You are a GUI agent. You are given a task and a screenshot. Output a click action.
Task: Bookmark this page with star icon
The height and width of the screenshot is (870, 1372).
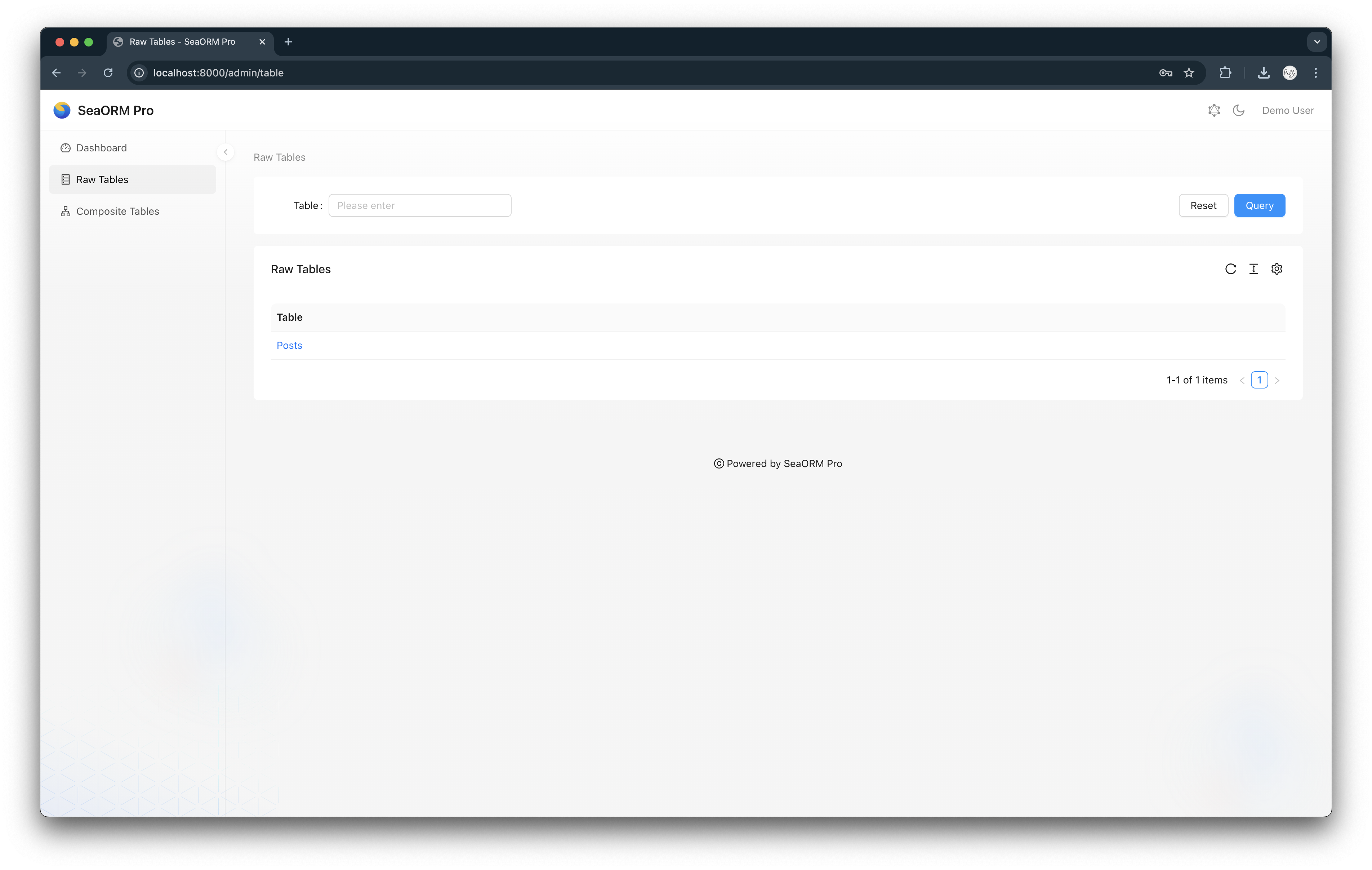1189,73
